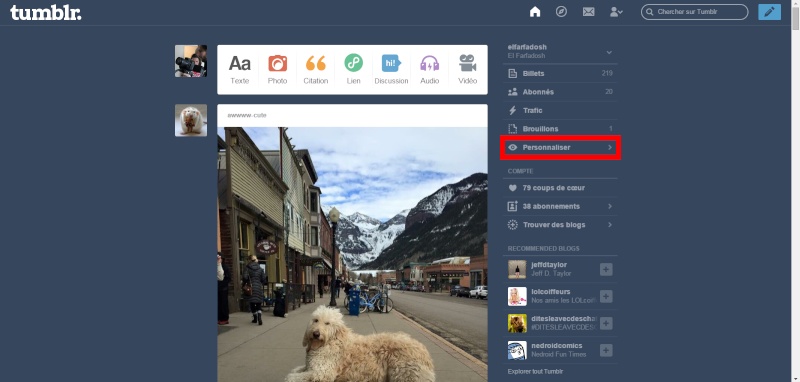Create a Photo post
The width and height of the screenshot is (800, 382).
click(278, 69)
